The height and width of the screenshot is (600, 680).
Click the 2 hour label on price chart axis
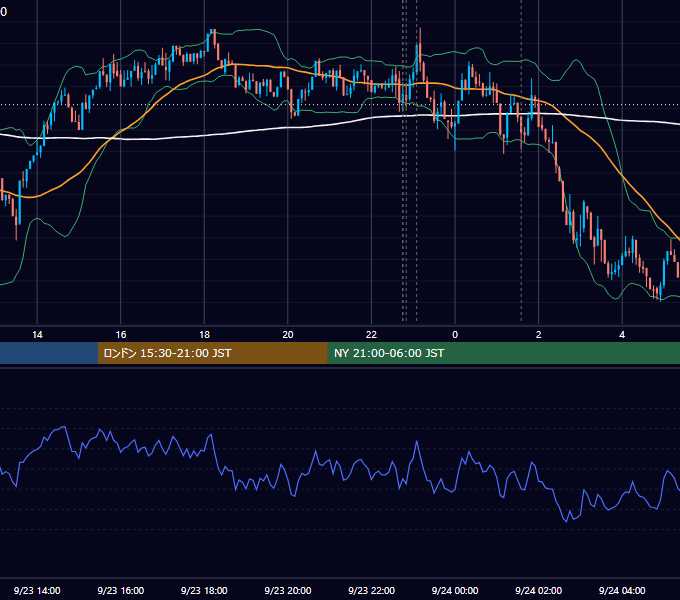click(x=538, y=334)
